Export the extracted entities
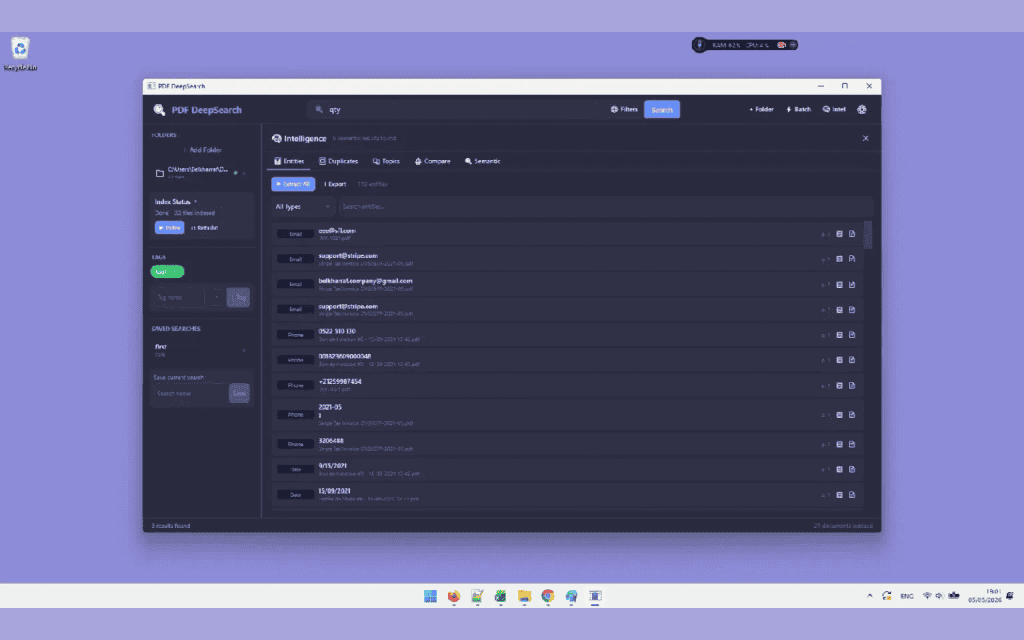The width and height of the screenshot is (1024, 640). [x=335, y=184]
